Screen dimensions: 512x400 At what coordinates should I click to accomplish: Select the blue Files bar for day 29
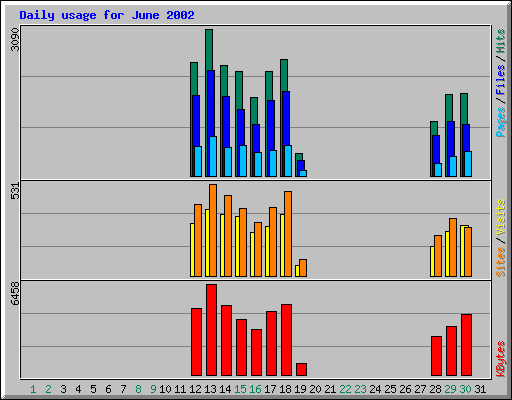(451, 138)
